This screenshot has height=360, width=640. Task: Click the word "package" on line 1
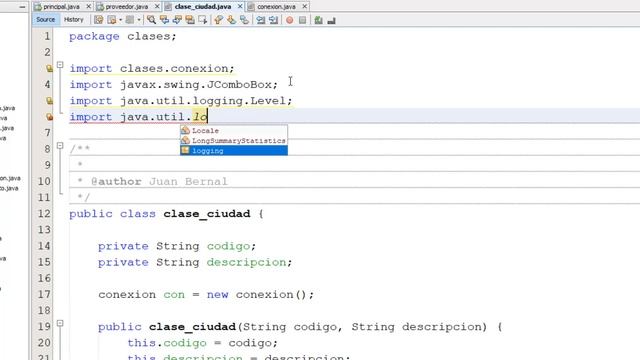(x=94, y=36)
